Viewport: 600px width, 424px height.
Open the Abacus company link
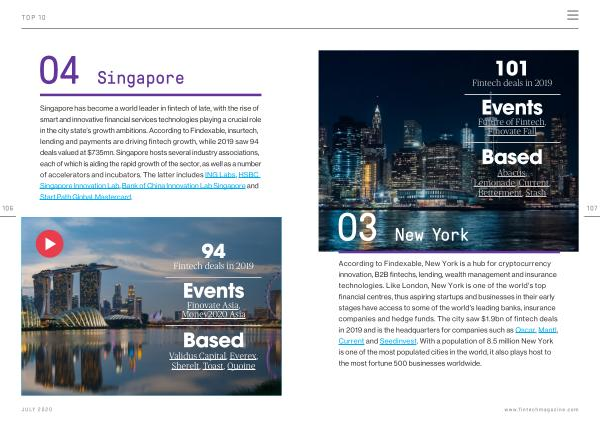[511, 172]
